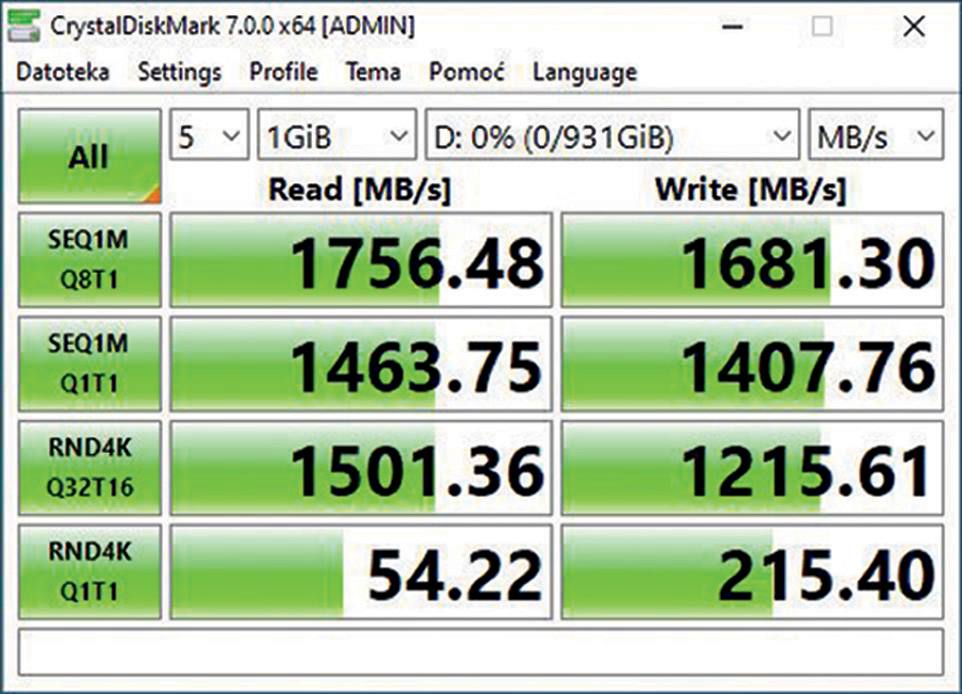The width and height of the screenshot is (962, 694).
Task: Start the SEQ1M Q1T1 test
Action: (x=89, y=364)
